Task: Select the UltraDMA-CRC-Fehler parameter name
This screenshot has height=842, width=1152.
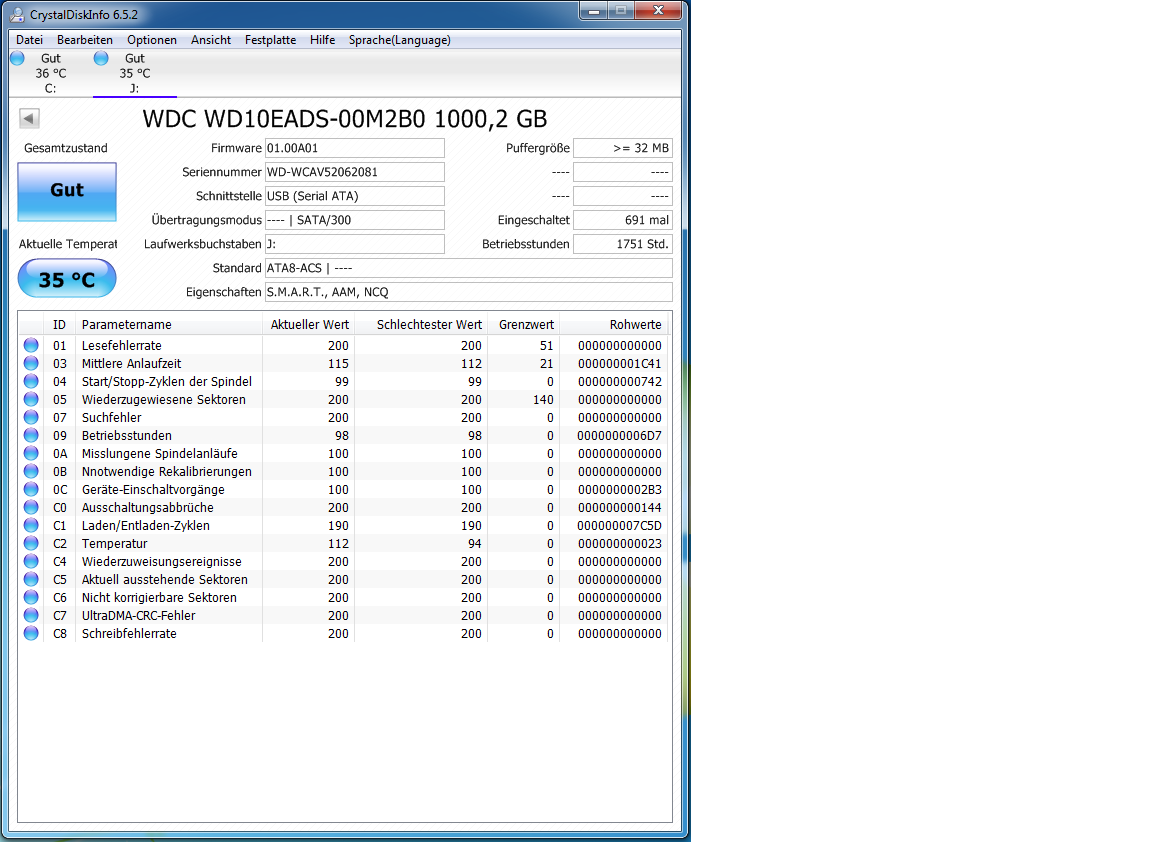Action: click(138, 616)
